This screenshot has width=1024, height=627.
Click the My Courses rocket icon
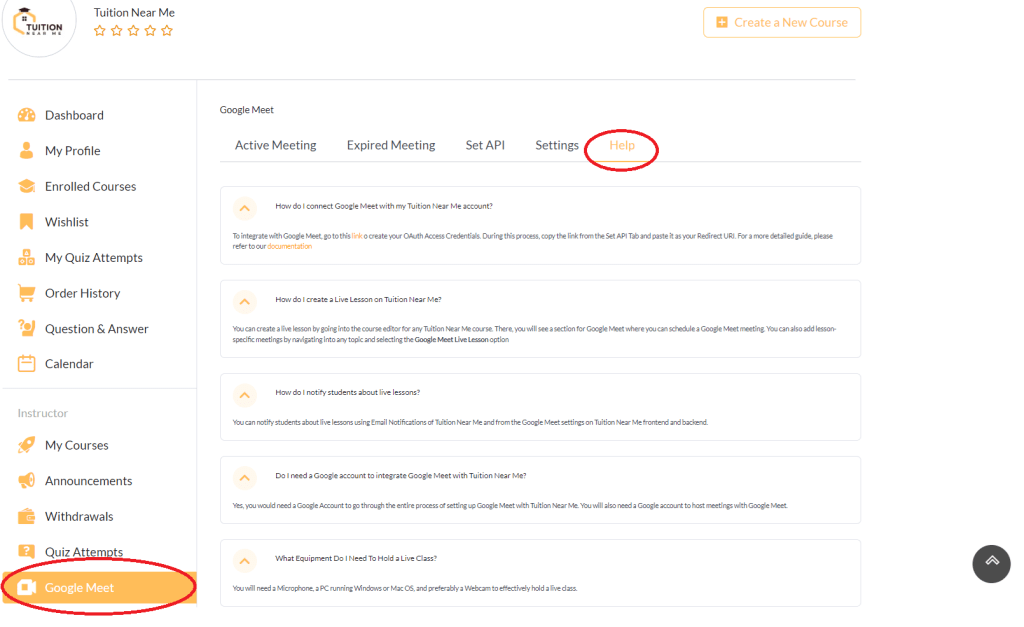(27, 445)
